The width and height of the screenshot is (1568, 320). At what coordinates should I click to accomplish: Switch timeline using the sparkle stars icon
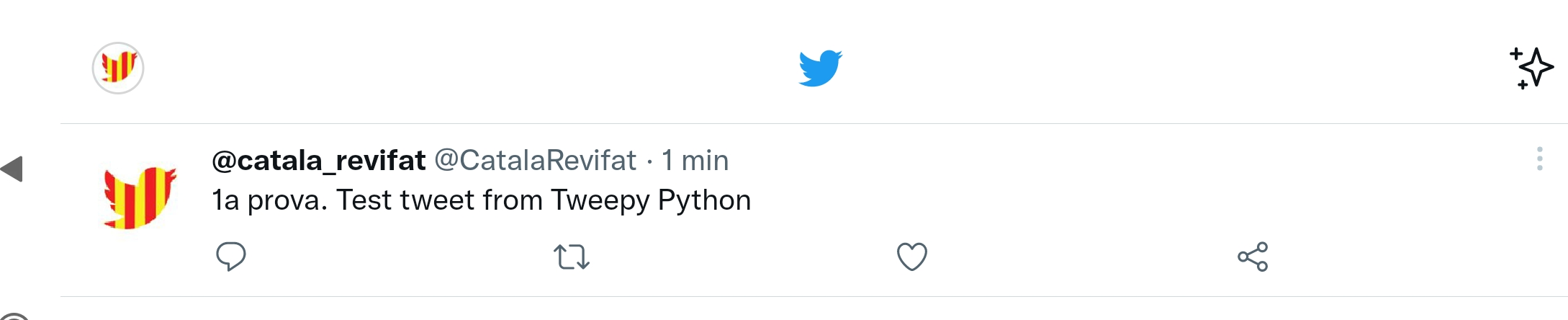[x=1531, y=68]
